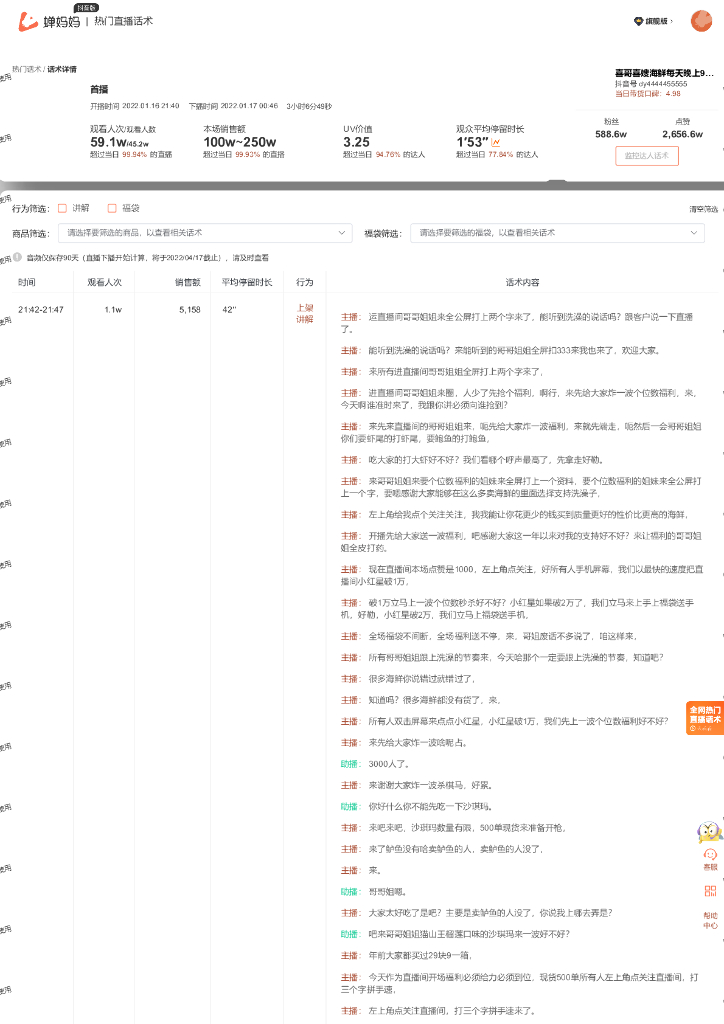Click the 蝉妈妈 logo icon
724x1024 pixels.
[x=27, y=22]
